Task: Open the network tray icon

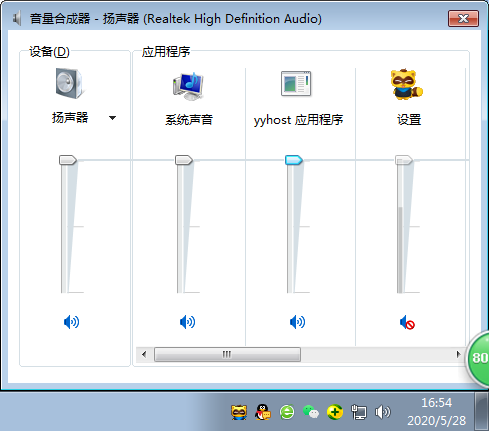Action: click(x=359, y=412)
